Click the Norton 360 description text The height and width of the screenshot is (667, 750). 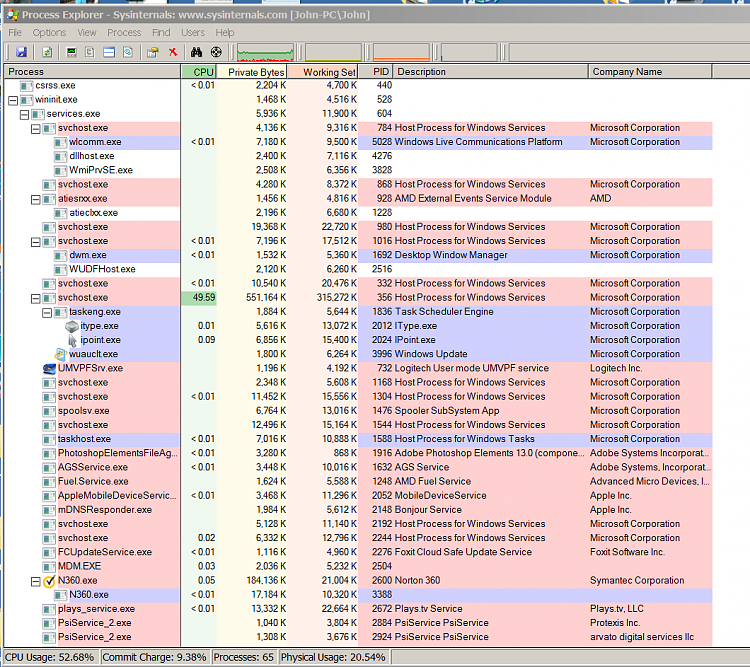point(418,580)
